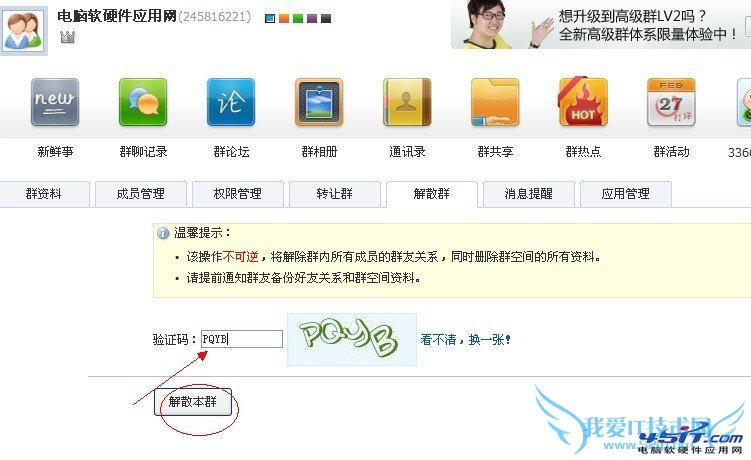Select the purple color theme swatch
This screenshot has width=751, height=460.
(x=312, y=19)
